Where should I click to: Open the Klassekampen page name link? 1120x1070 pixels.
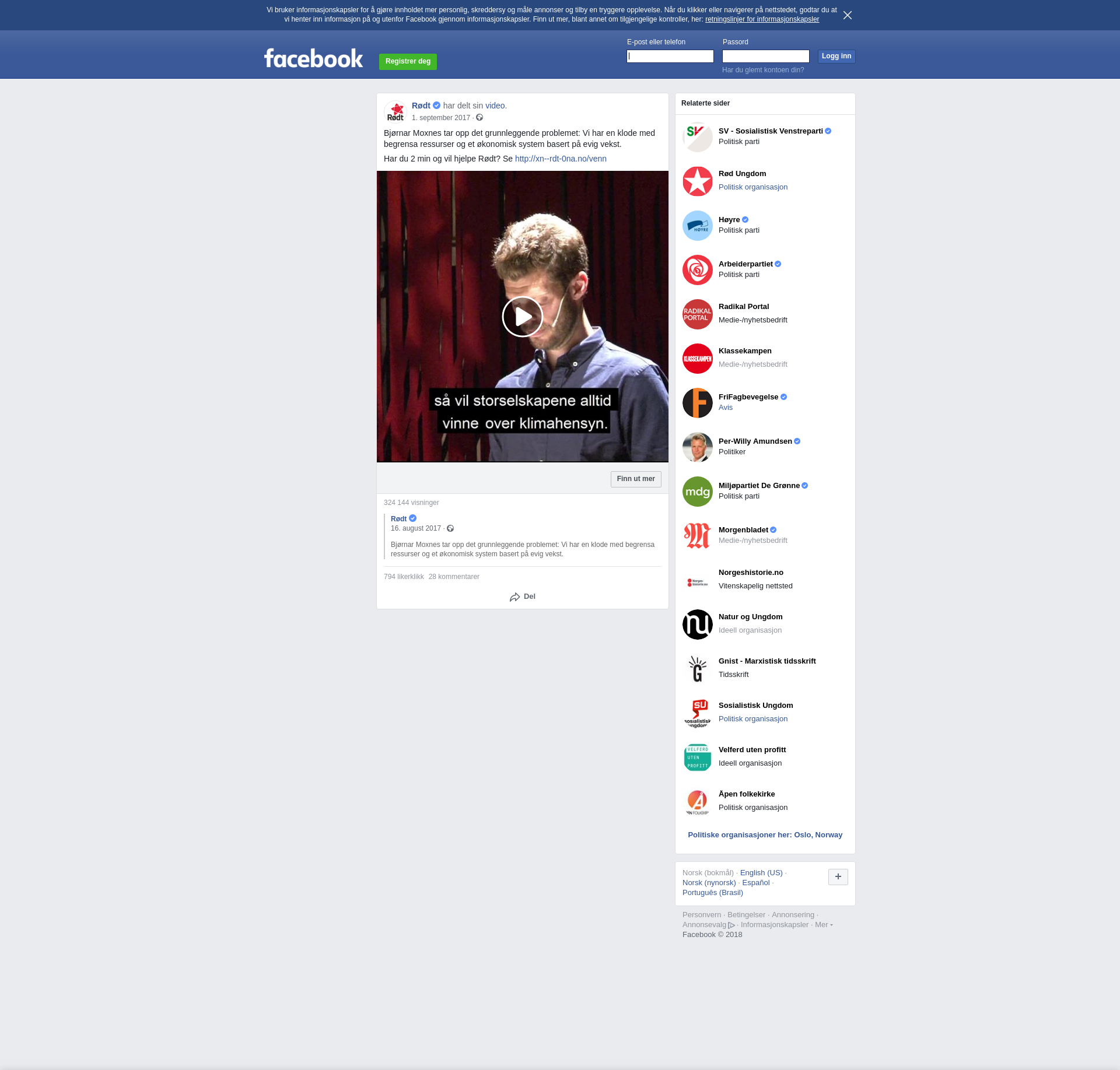point(745,351)
